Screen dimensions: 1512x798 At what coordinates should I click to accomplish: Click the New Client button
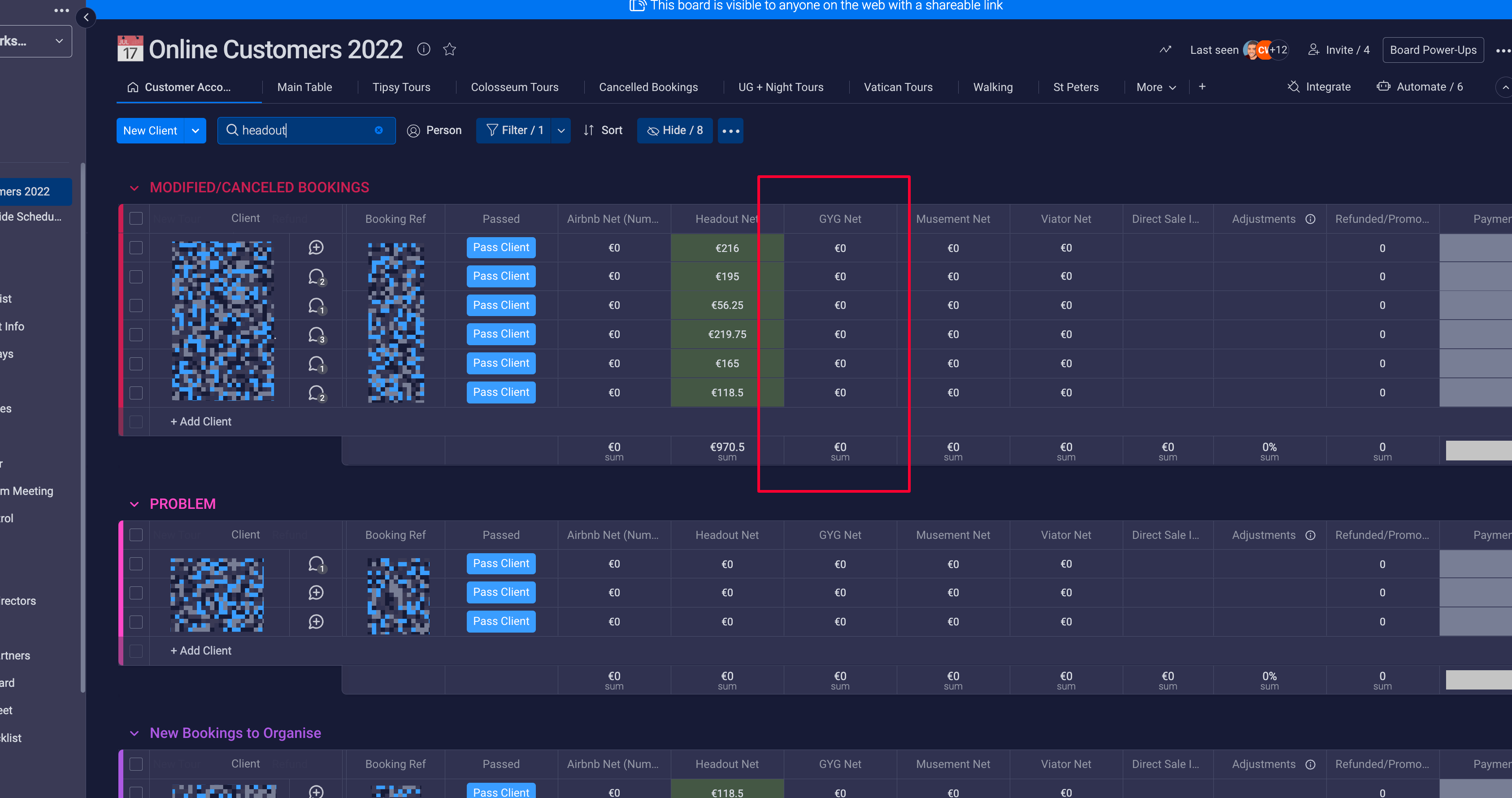[150, 130]
